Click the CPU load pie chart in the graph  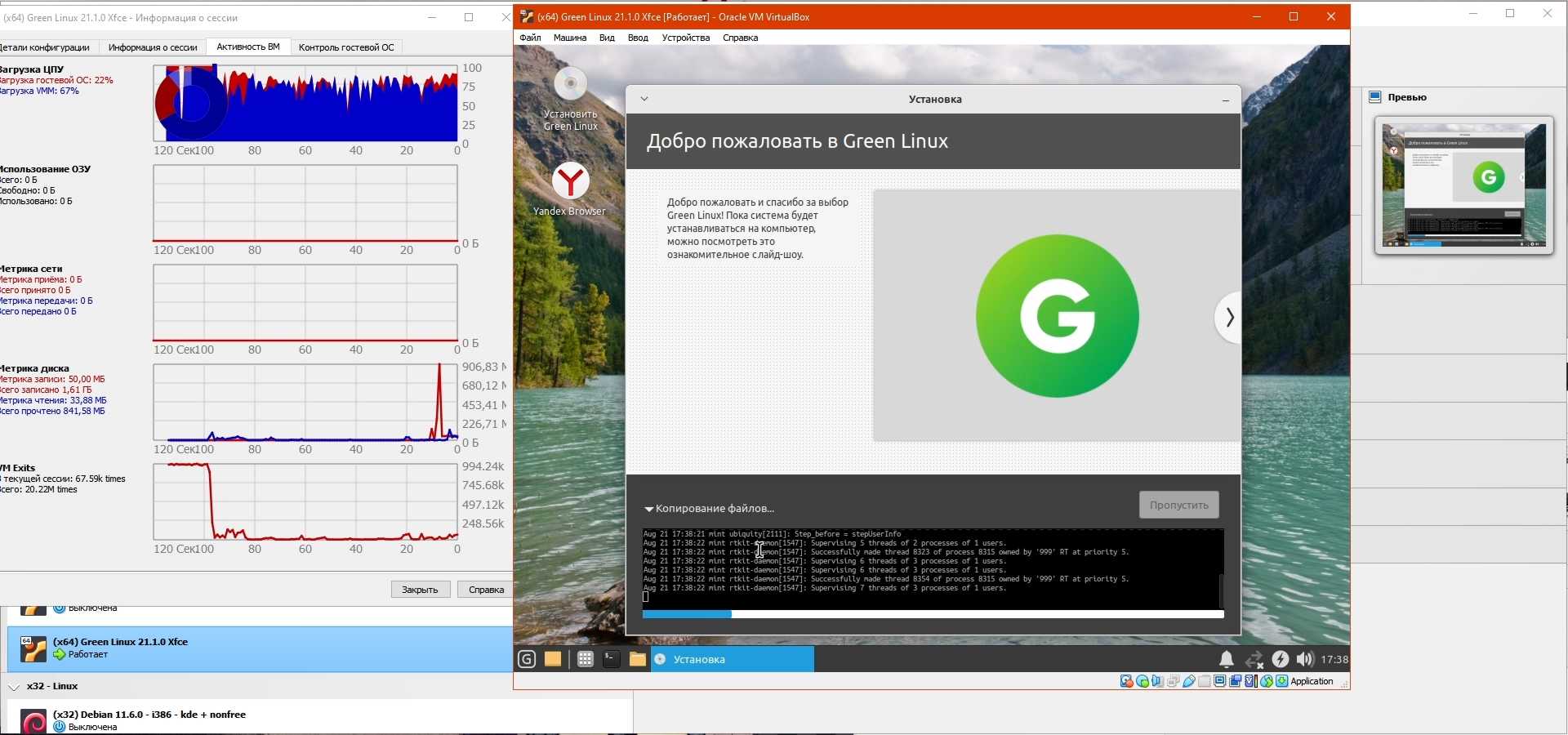coord(190,102)
